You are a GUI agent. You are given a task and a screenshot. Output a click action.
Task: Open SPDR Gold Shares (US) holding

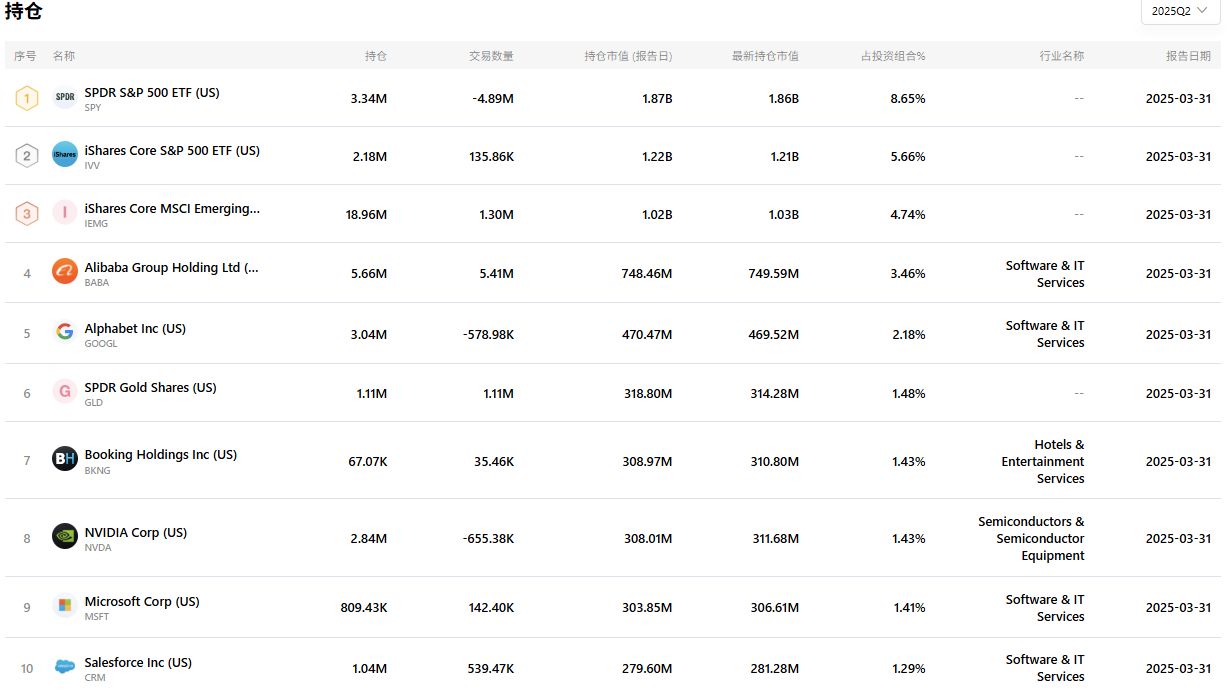tap(151, 387)
